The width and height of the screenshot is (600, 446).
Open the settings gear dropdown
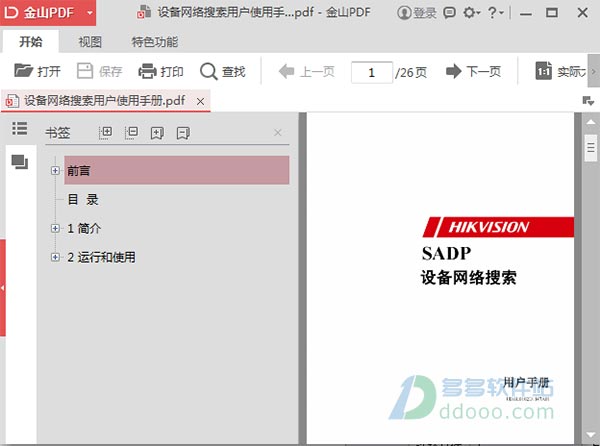click(471, 13)
